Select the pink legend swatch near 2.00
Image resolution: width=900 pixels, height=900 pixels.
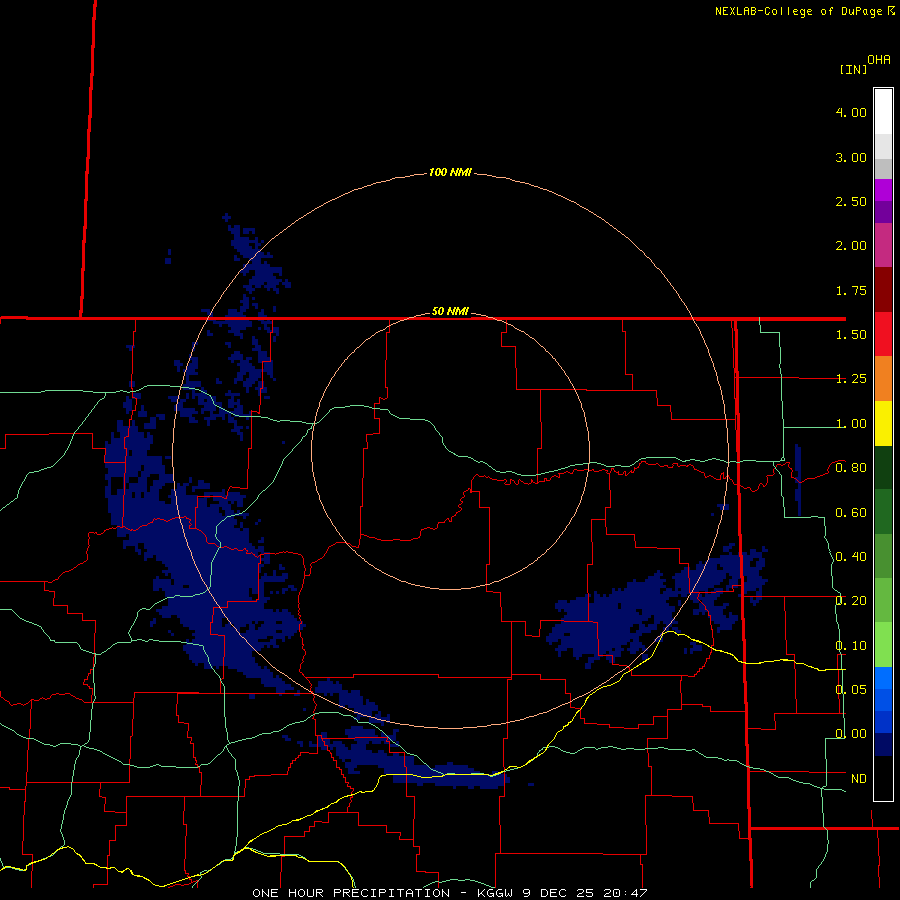click(883, 246)
